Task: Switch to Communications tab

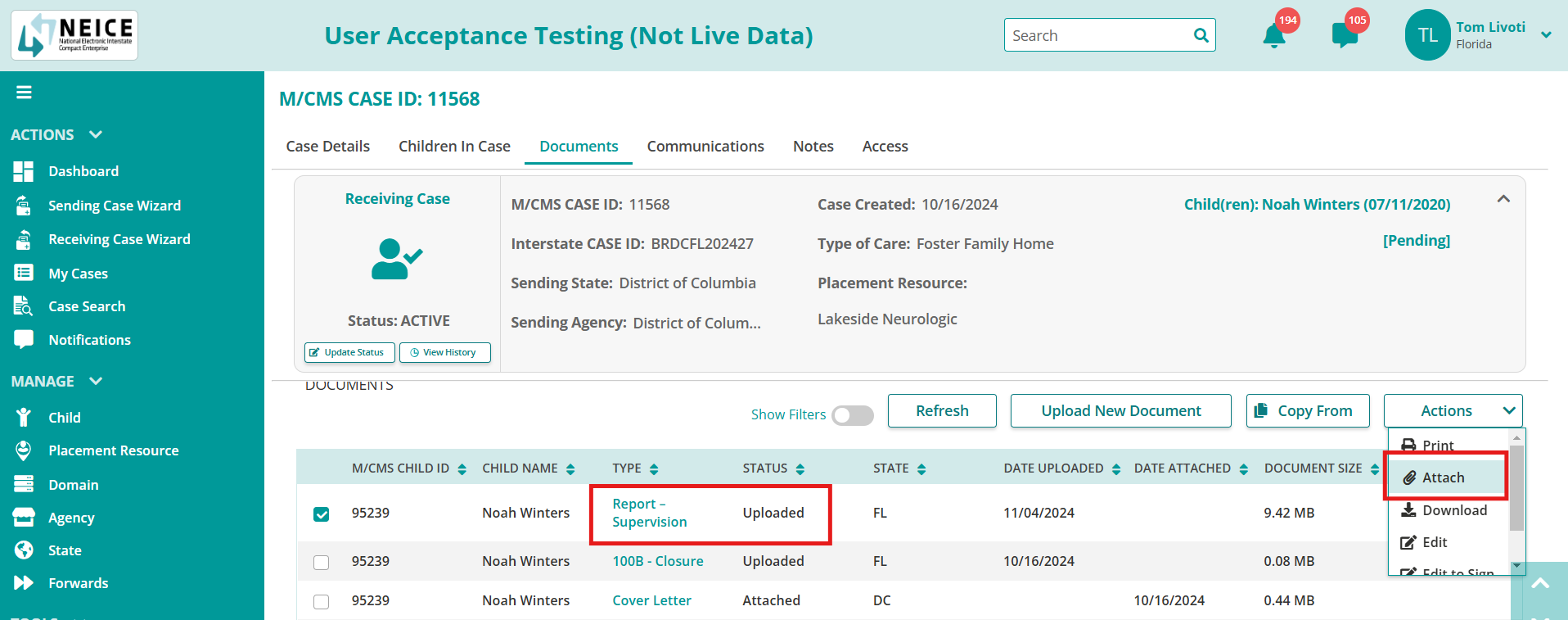Action: point(705,147)
